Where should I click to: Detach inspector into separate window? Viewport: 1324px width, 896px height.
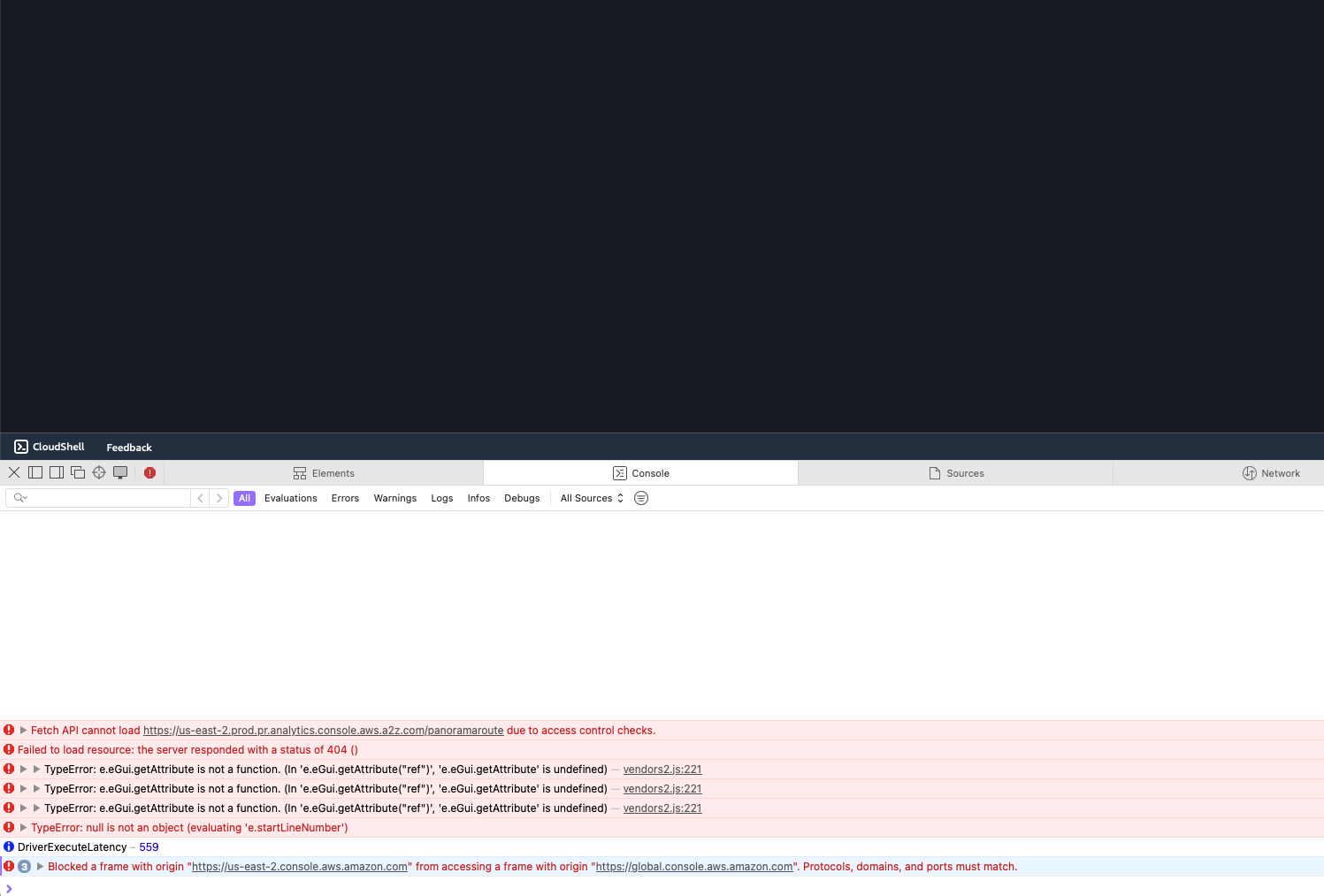tap(78, 472)
